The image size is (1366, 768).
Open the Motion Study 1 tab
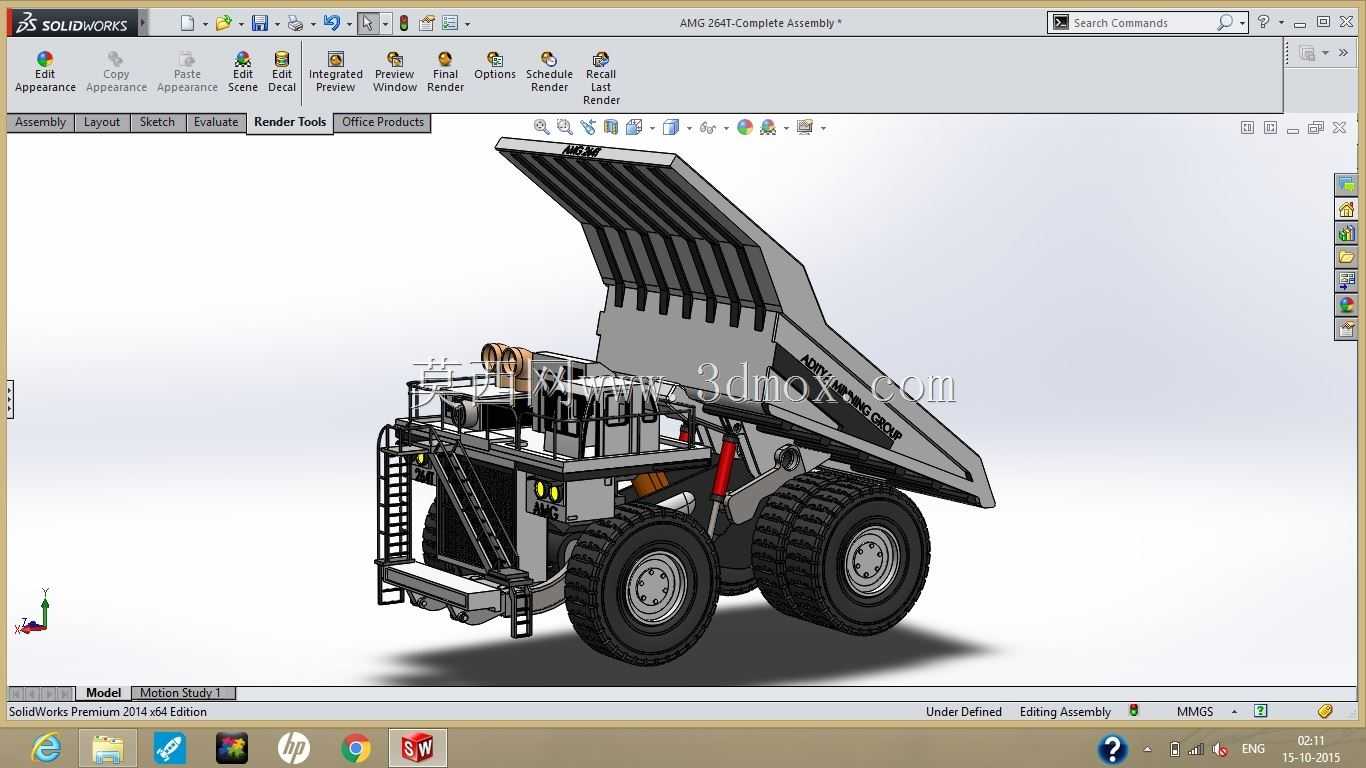click(x=181, y=693)
